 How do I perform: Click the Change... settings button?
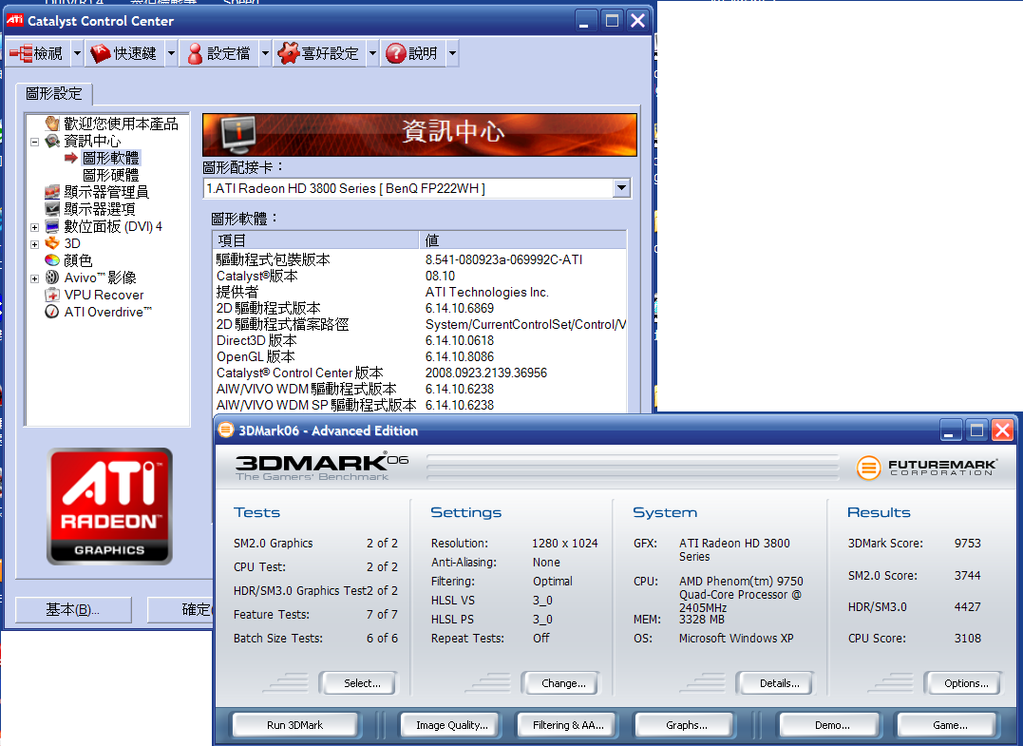560,683
